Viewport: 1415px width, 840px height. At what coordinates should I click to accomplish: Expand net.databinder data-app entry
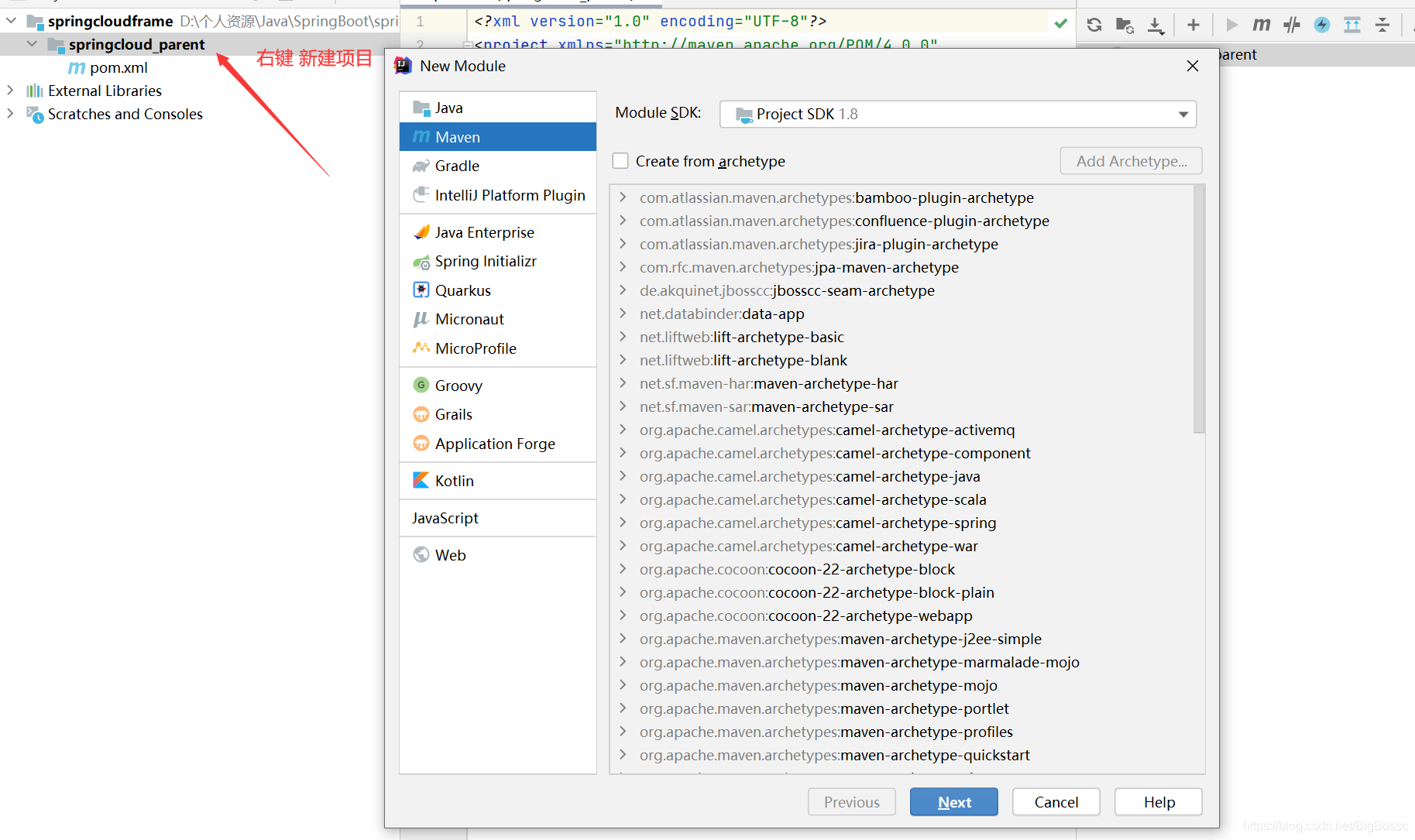click(x=623, y=314)
